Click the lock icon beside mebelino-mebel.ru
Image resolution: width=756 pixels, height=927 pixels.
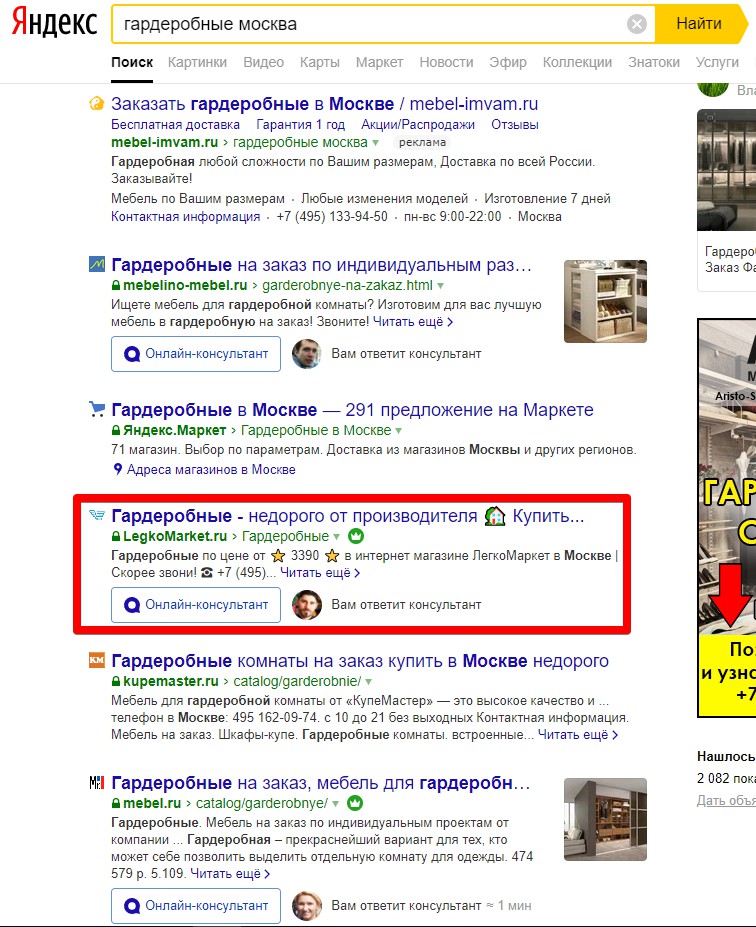point(116,285)
